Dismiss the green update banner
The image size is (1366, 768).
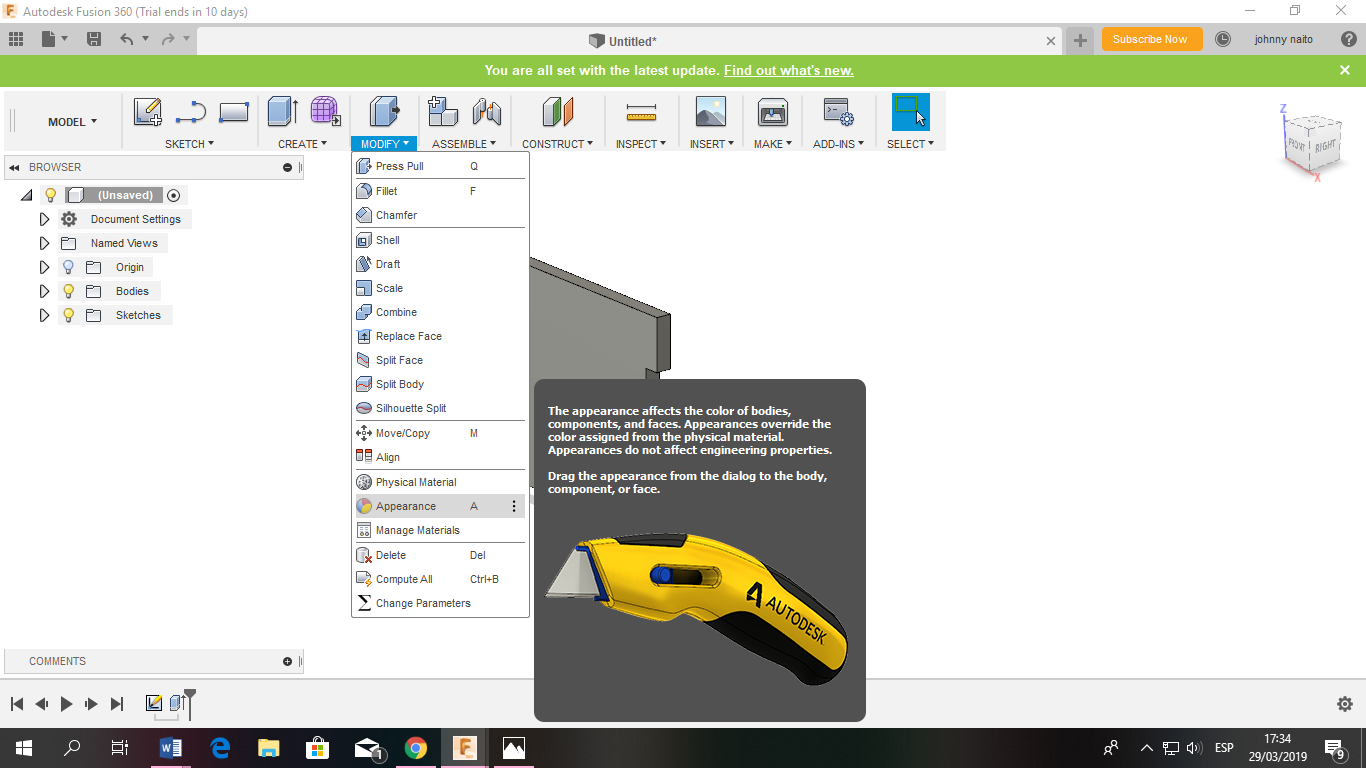tap(1345, 70)
